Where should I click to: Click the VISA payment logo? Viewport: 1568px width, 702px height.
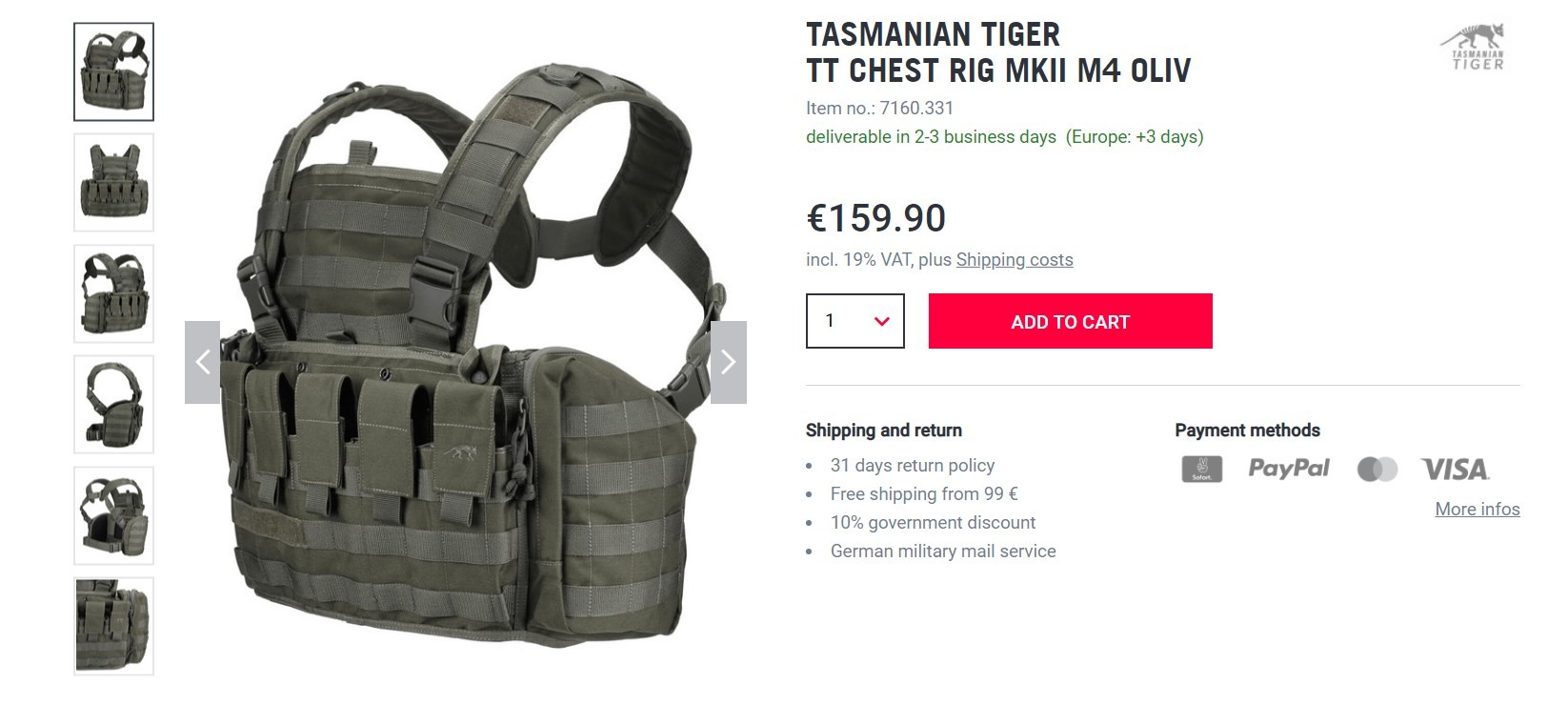[1455, 470]
